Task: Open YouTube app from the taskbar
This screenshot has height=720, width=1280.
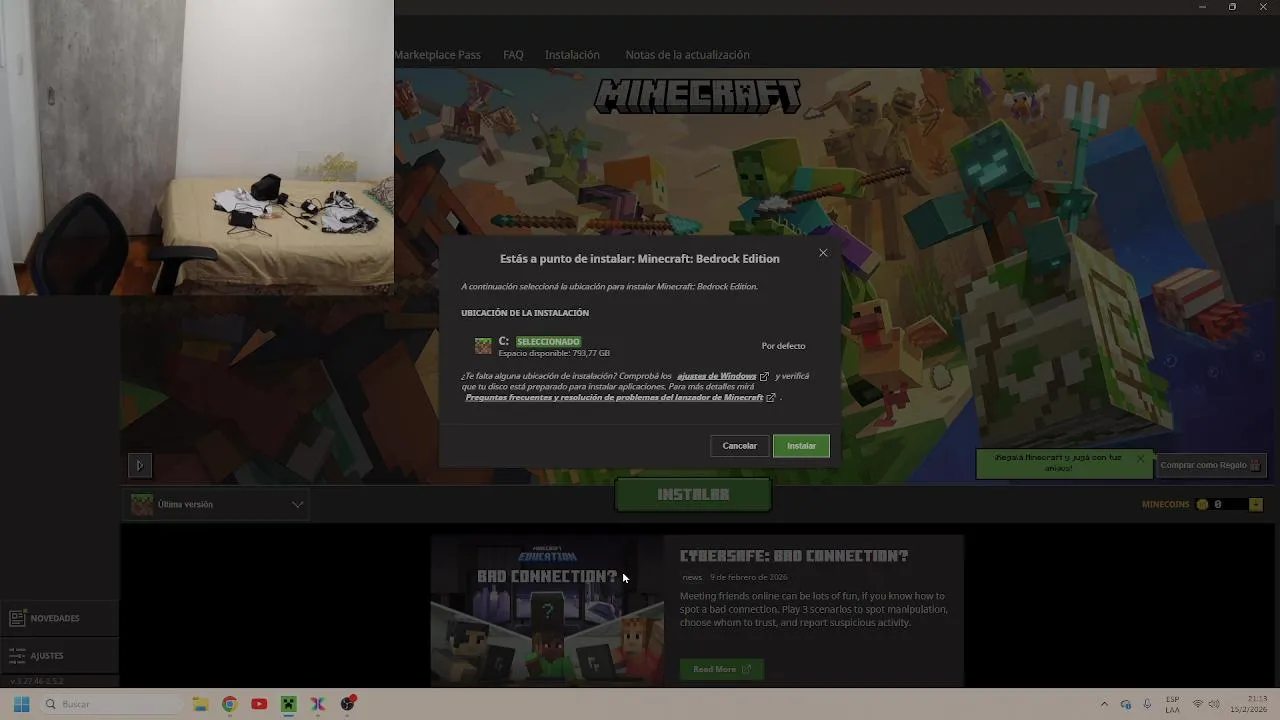Action: coord(259,704)
